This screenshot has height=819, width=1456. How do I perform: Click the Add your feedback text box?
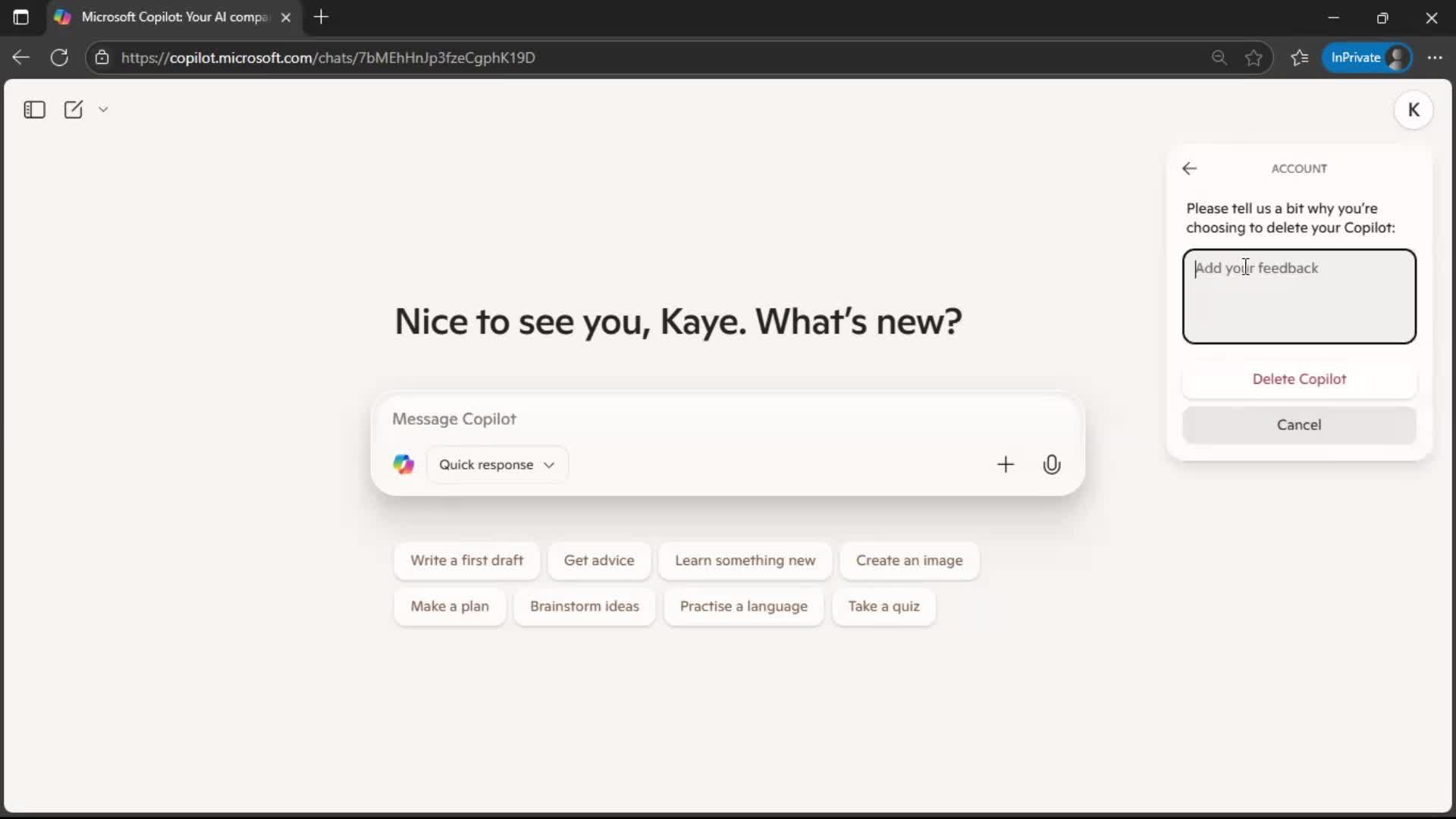pyautogui.click(x=1299, y=297)
